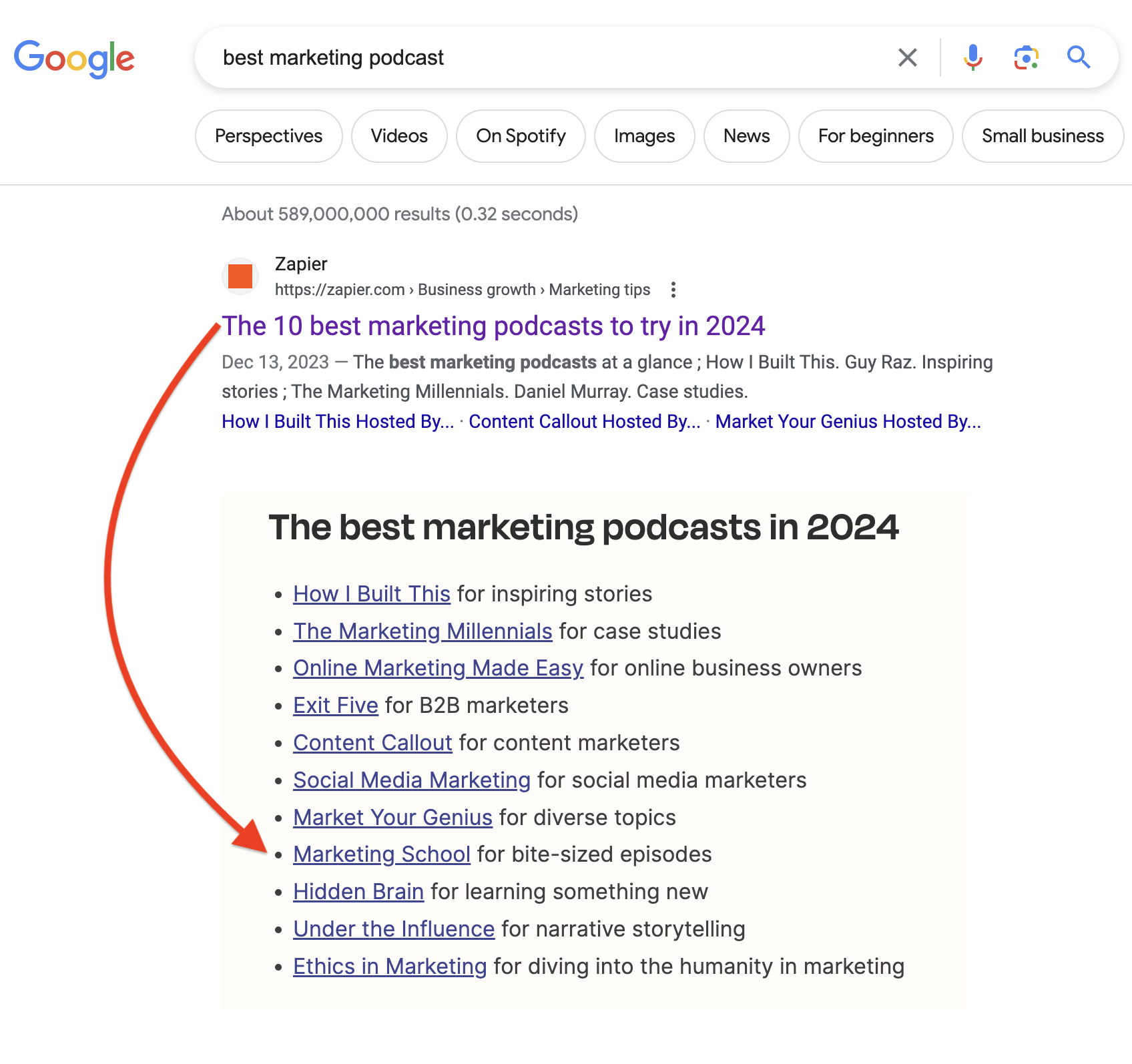Click the zapier.com breadcrumb URL
The height and width of the screenshot is (1064, 1132).
coord(463,290)
